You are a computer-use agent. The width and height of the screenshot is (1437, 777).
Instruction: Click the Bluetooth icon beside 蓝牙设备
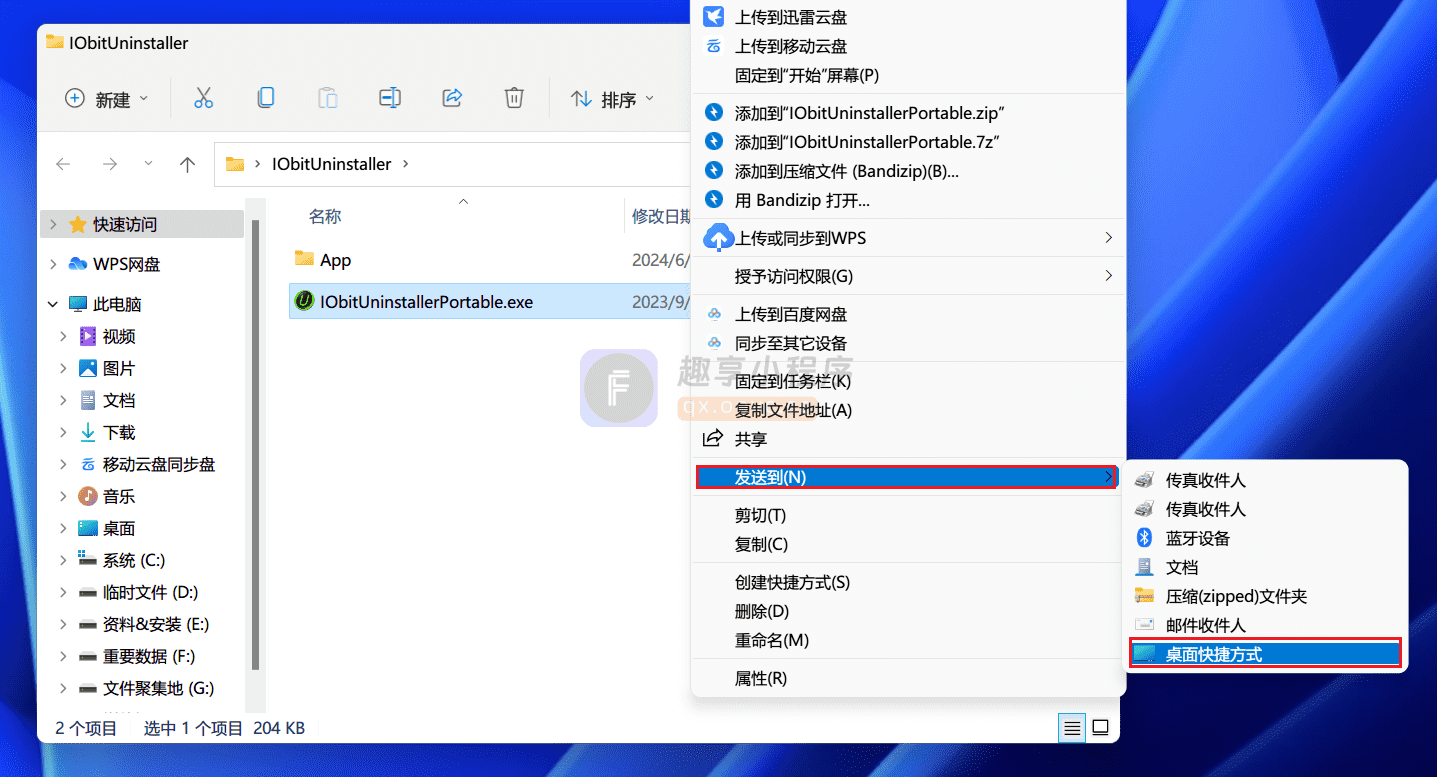click(1145, 538)
